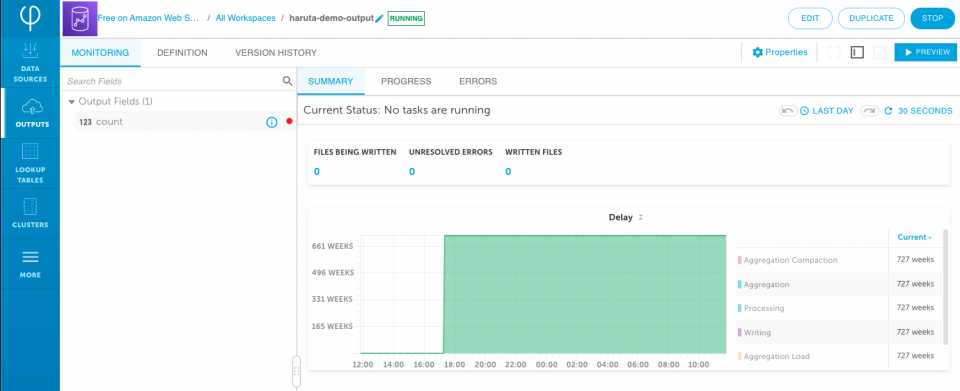
Task: Open the More menu in sidebar
Action: 30,264
